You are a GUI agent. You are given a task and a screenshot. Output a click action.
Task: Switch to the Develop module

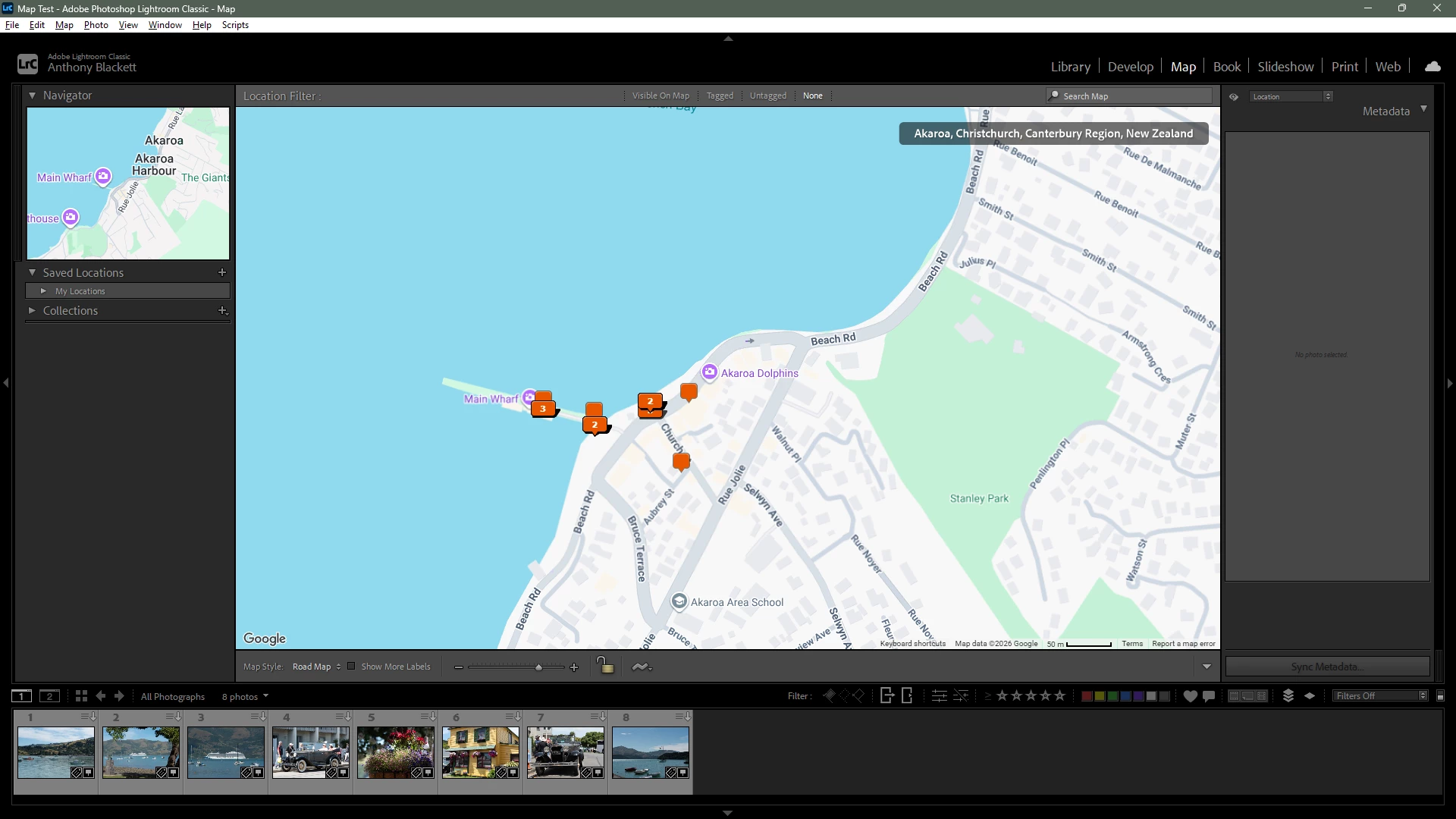(x=1130, y=67)
